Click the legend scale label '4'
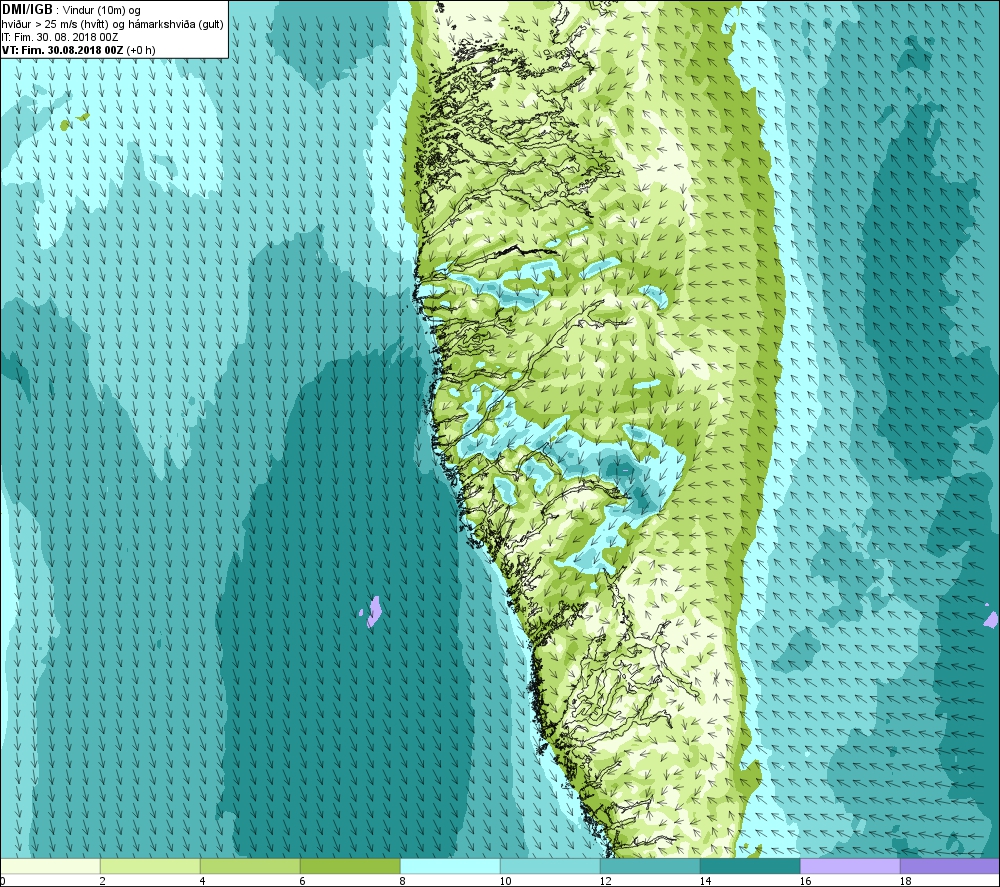 [x=202, y=881]
